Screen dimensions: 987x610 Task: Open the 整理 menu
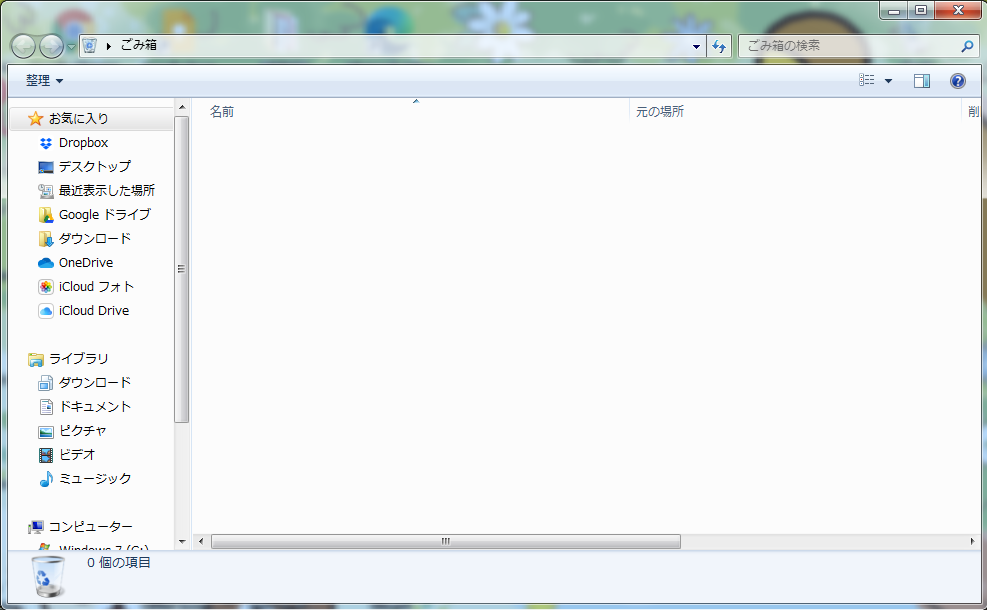click(37, 80)
